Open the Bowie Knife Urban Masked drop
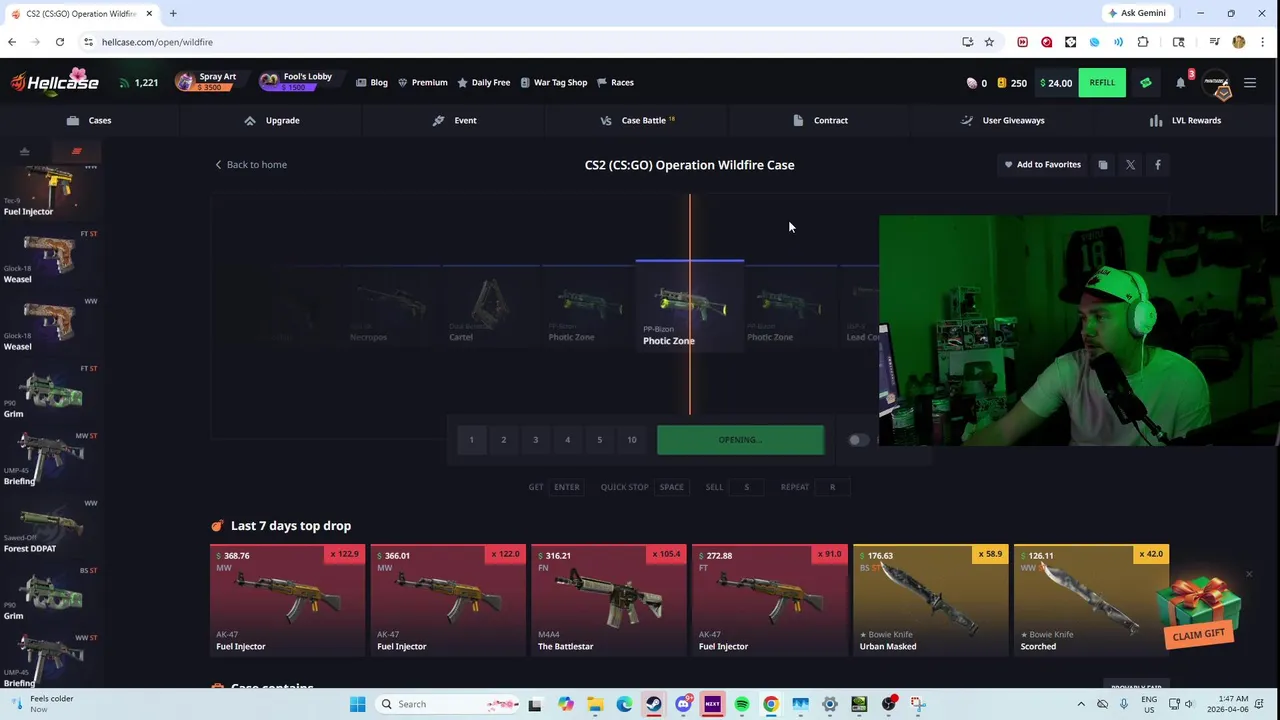Image resolution: width=1280 pixels, height=720 pixels. coord(930,600)
